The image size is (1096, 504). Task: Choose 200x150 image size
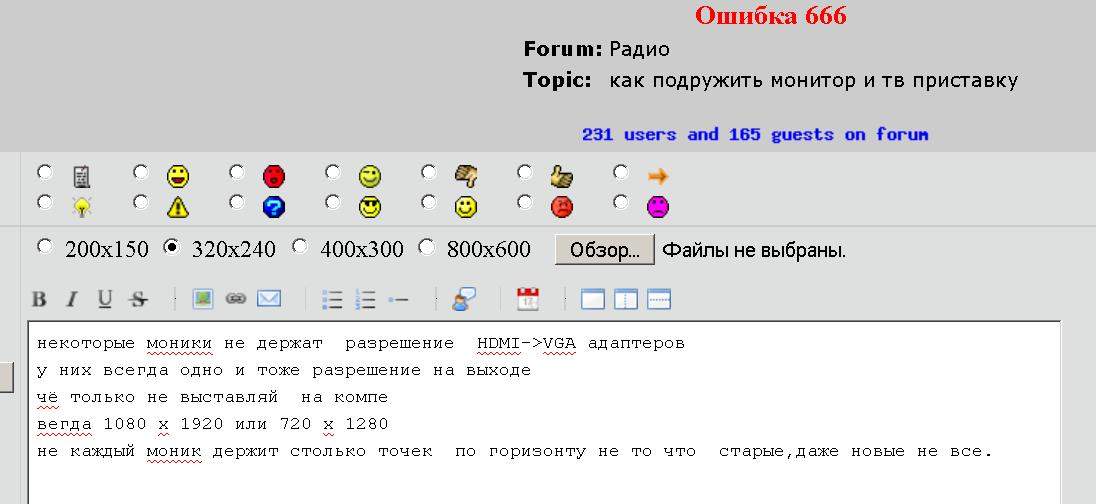(45, 246)
